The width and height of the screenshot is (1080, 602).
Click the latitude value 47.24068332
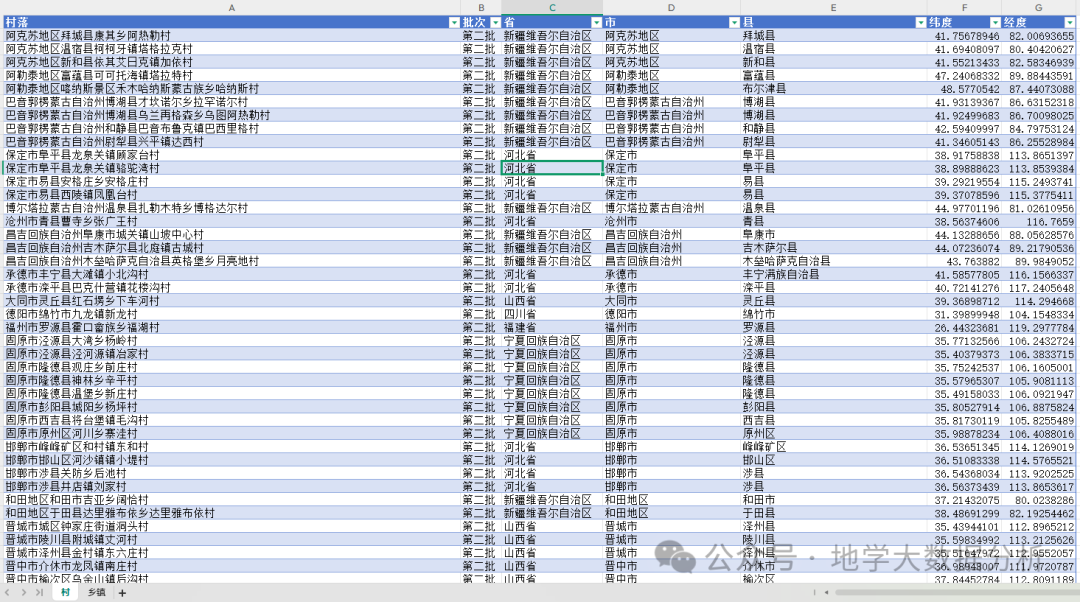964,76
